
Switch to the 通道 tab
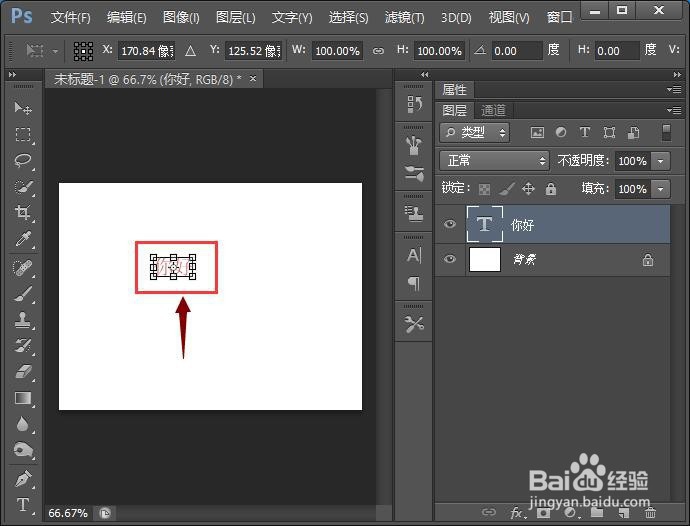click(x=493, y=110)
